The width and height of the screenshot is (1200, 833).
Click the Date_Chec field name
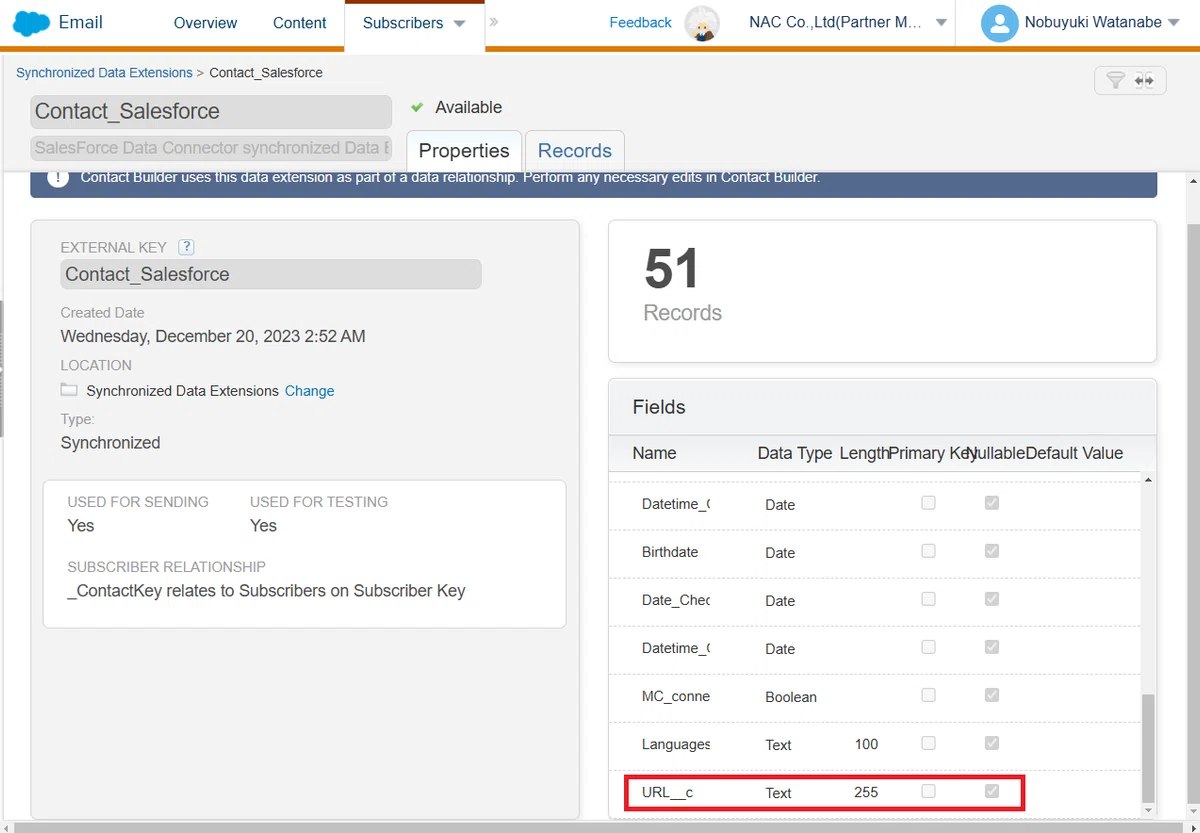click(x=676, y=600)
